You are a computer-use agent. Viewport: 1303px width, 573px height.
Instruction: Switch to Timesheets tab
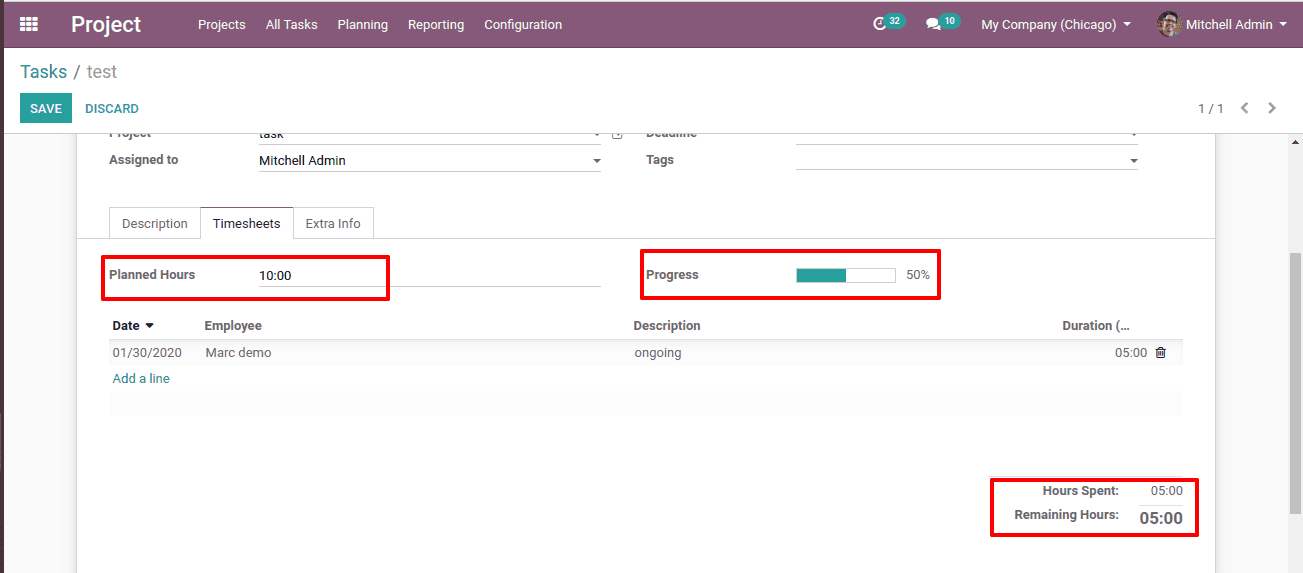pyautogui.click(x=247, y=223)
